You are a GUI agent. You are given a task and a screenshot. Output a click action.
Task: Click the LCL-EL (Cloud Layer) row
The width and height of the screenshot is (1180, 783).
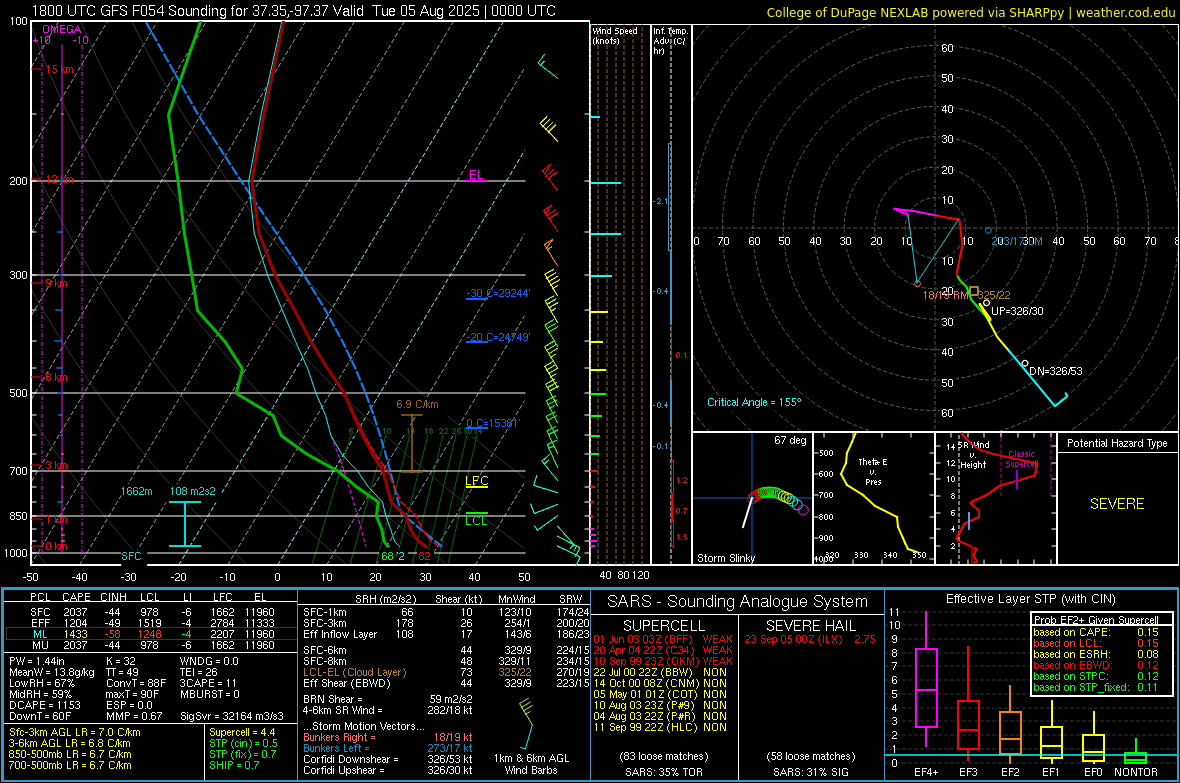click(x=446, y=672)
